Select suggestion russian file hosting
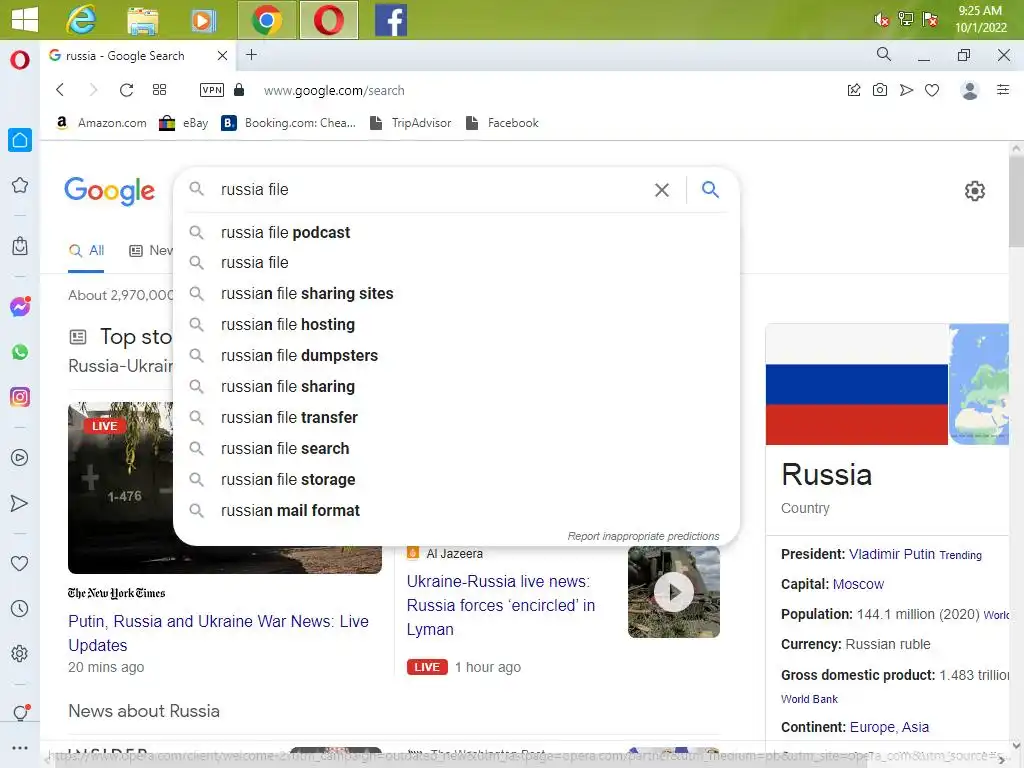Image resolution: width=1024 pixels, height=768 pixels. click(456, 325)
